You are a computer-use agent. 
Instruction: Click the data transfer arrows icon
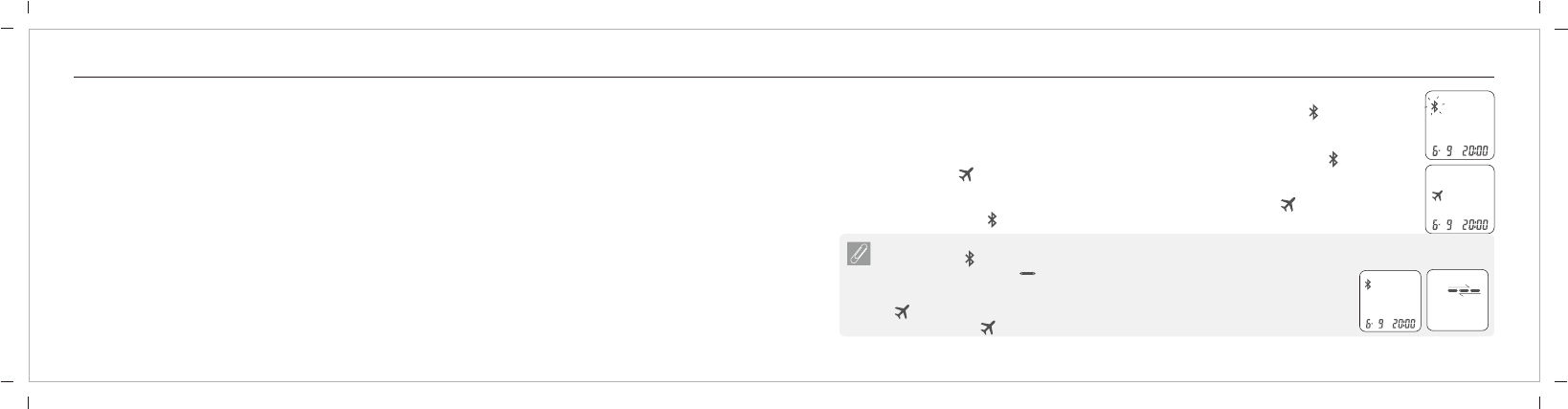point(1464,288)
